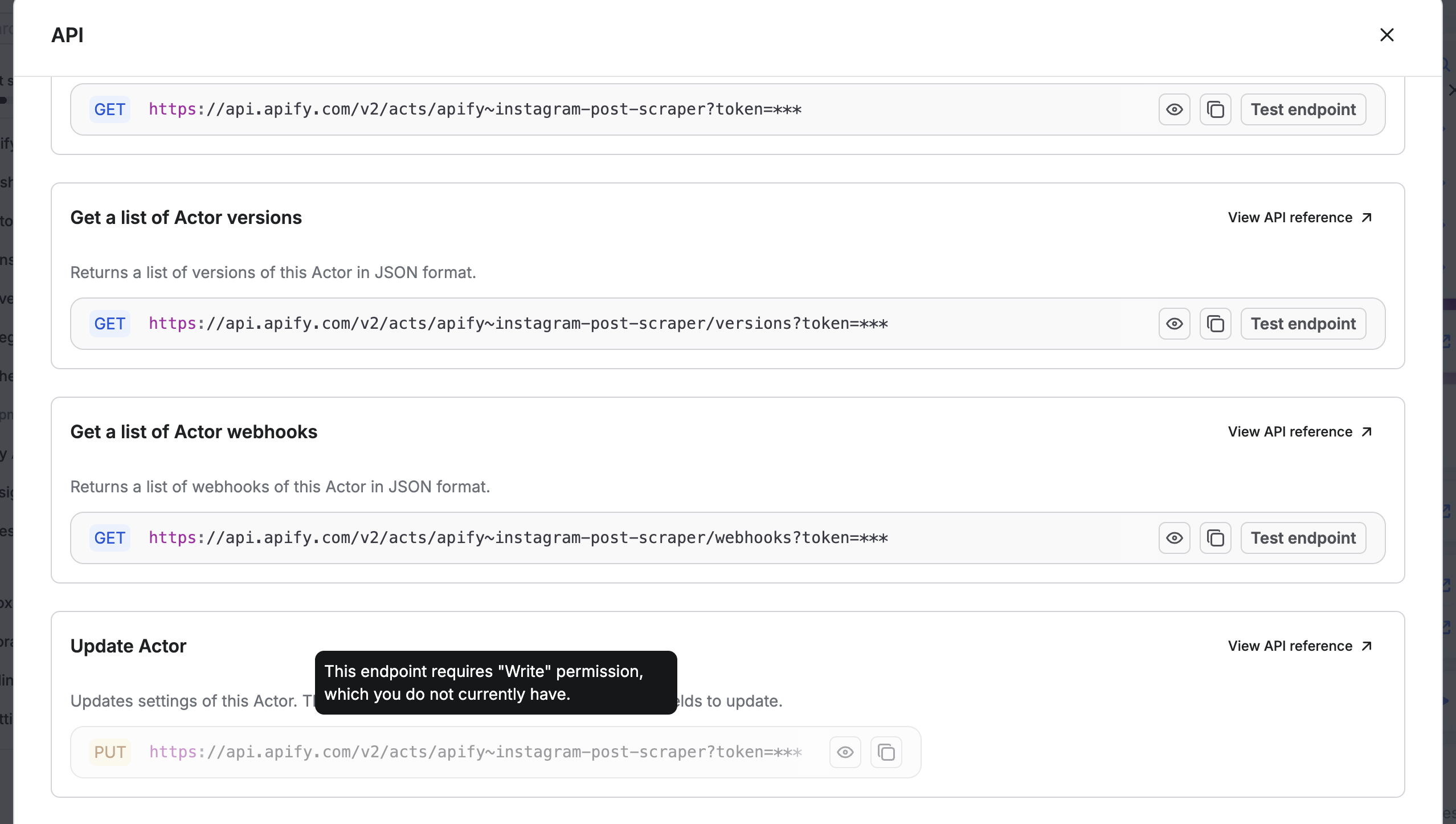Screen dimensions: 1456x824
Task: Test the top GET Actor endpoint
Action: click(1303, 109)
